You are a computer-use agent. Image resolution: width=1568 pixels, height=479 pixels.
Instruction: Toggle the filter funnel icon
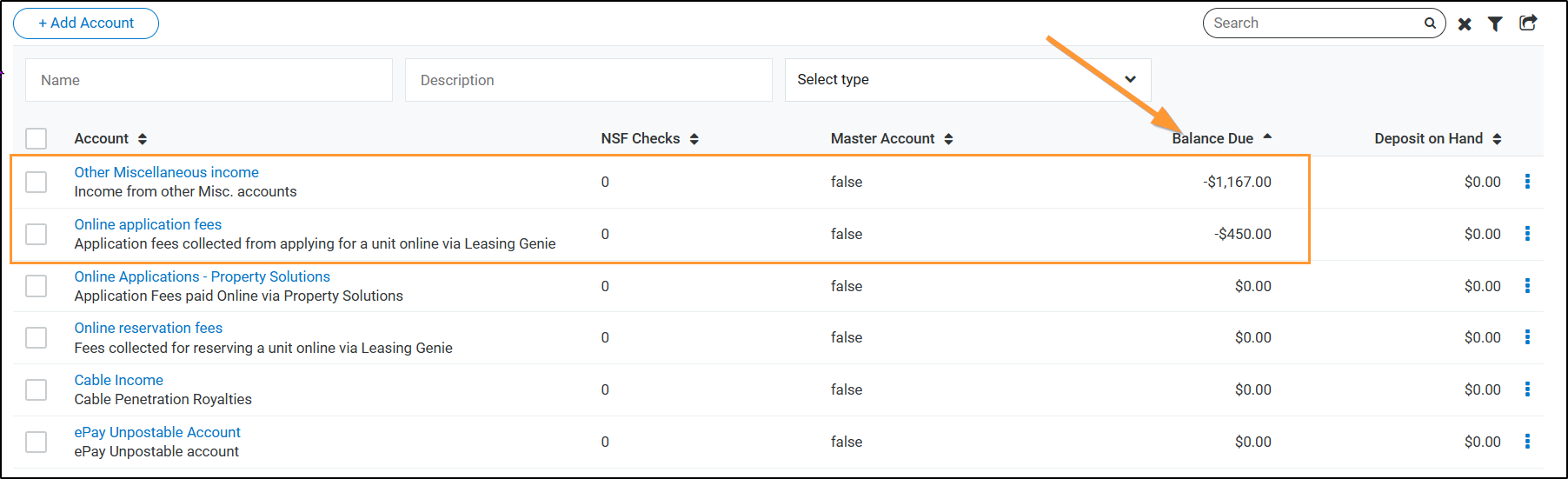coord(1495,24)
